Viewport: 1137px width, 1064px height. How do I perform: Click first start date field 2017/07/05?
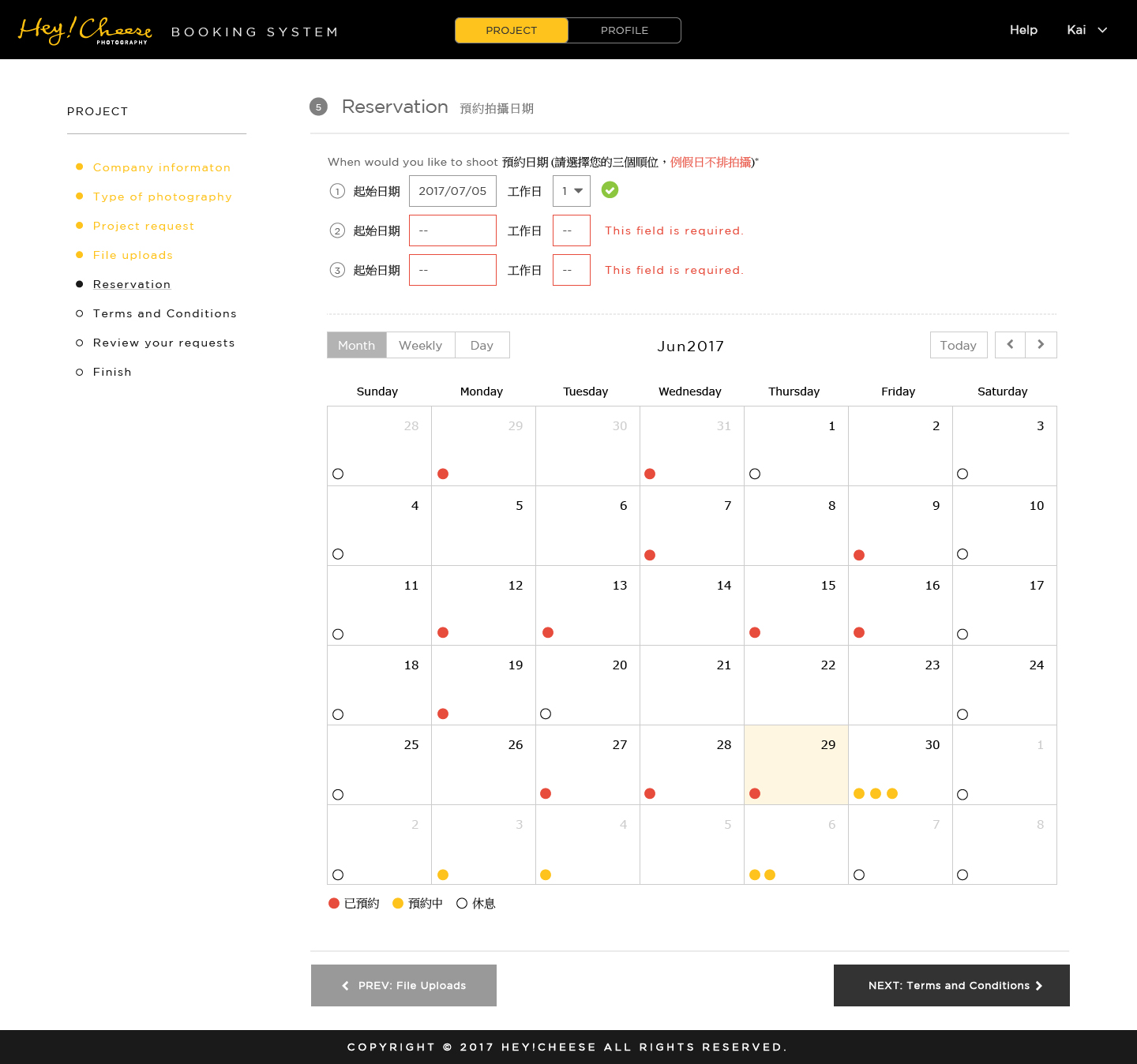coord(452,191)
